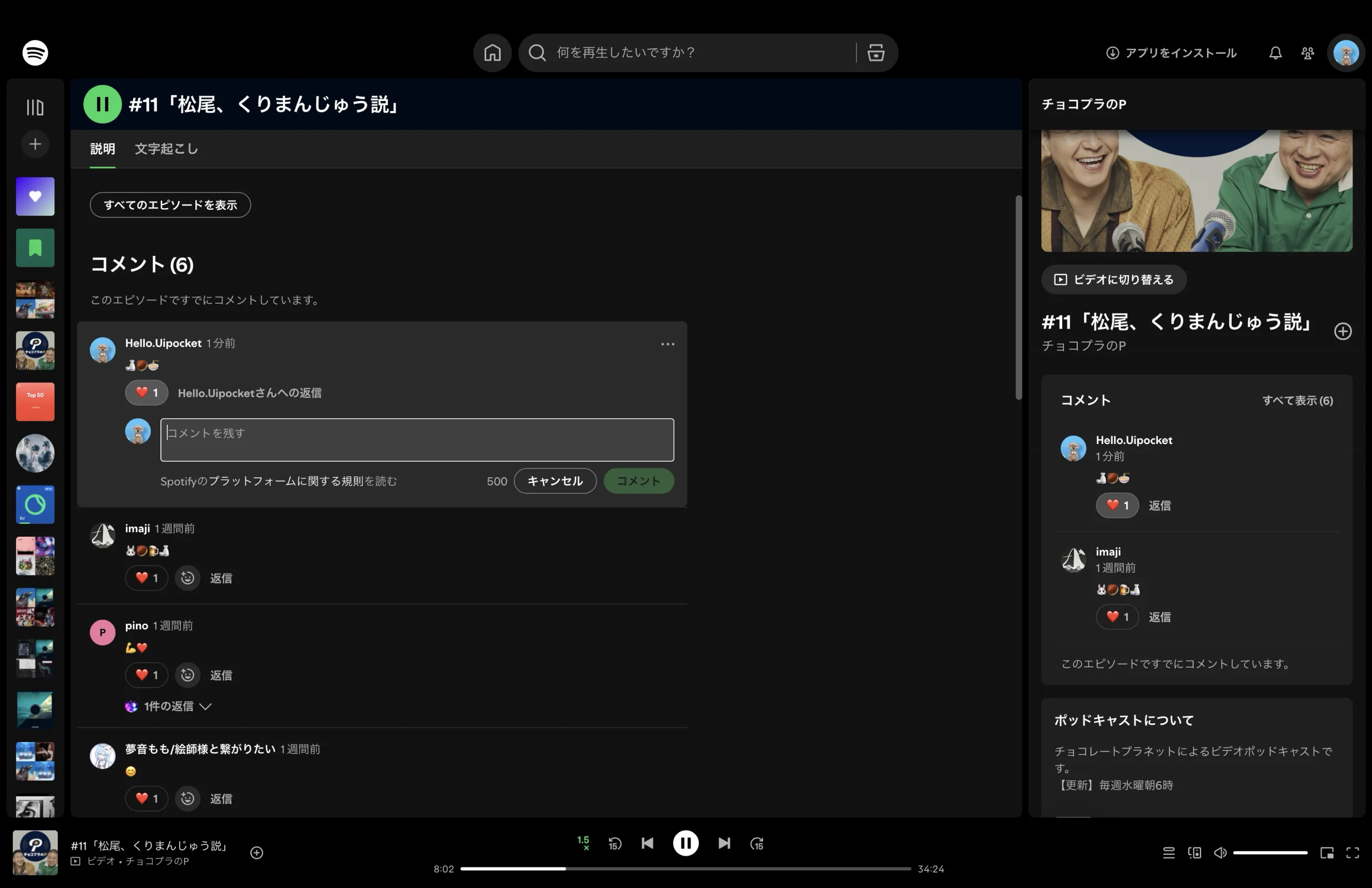The height and width of the screenshot is (888, 1372).
Task: Toggle heart on Hello.Uipocket in right panel
Action: tap(1117, 505)
